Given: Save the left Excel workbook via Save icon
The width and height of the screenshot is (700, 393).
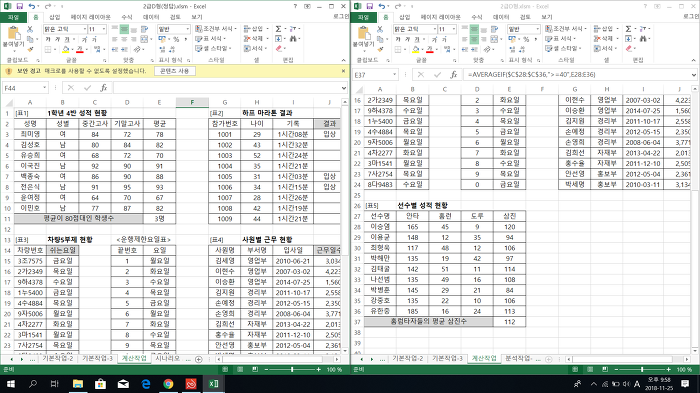Looking at the screenshot, I should (x=20, y=6).
